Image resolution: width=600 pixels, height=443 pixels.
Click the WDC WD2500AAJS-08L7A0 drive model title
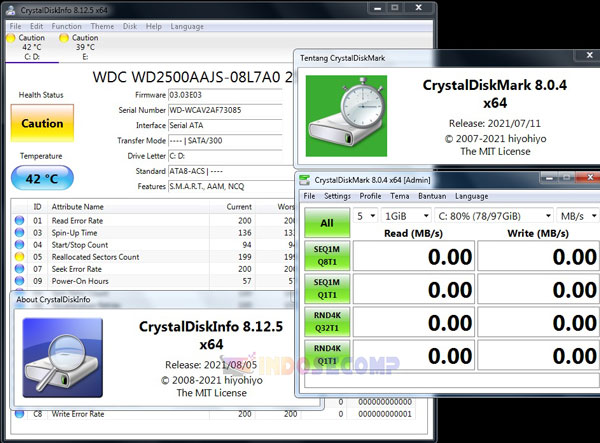[192, 77]
